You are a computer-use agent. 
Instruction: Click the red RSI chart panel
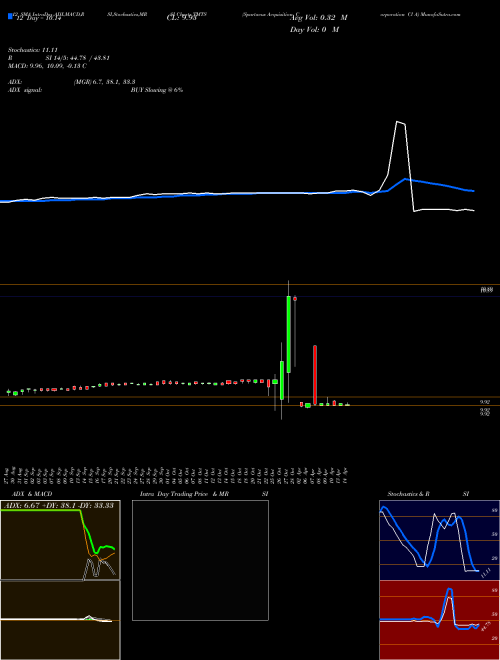coord(439,620)
